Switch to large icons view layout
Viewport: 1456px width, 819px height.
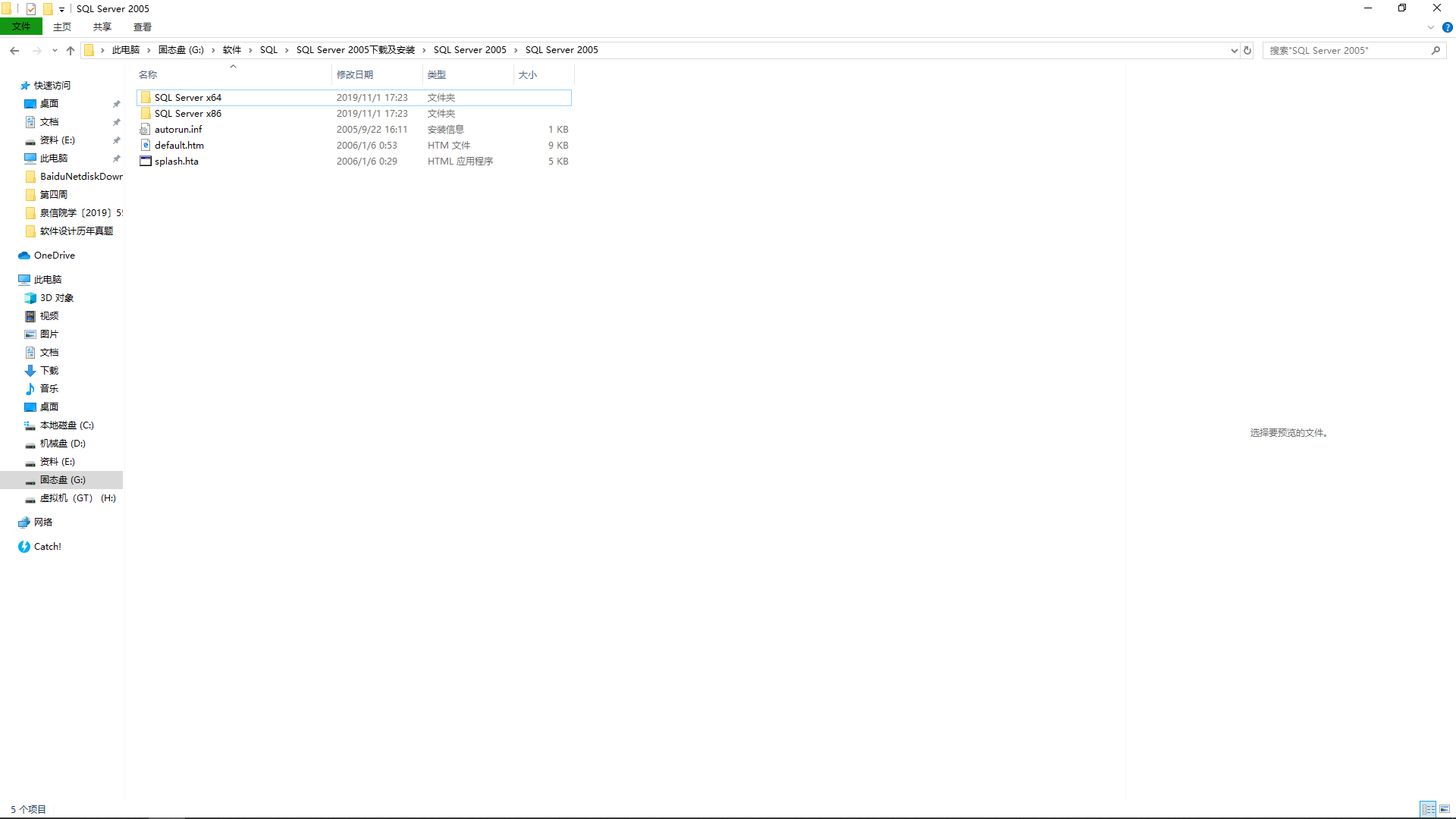coord(1445,809)
